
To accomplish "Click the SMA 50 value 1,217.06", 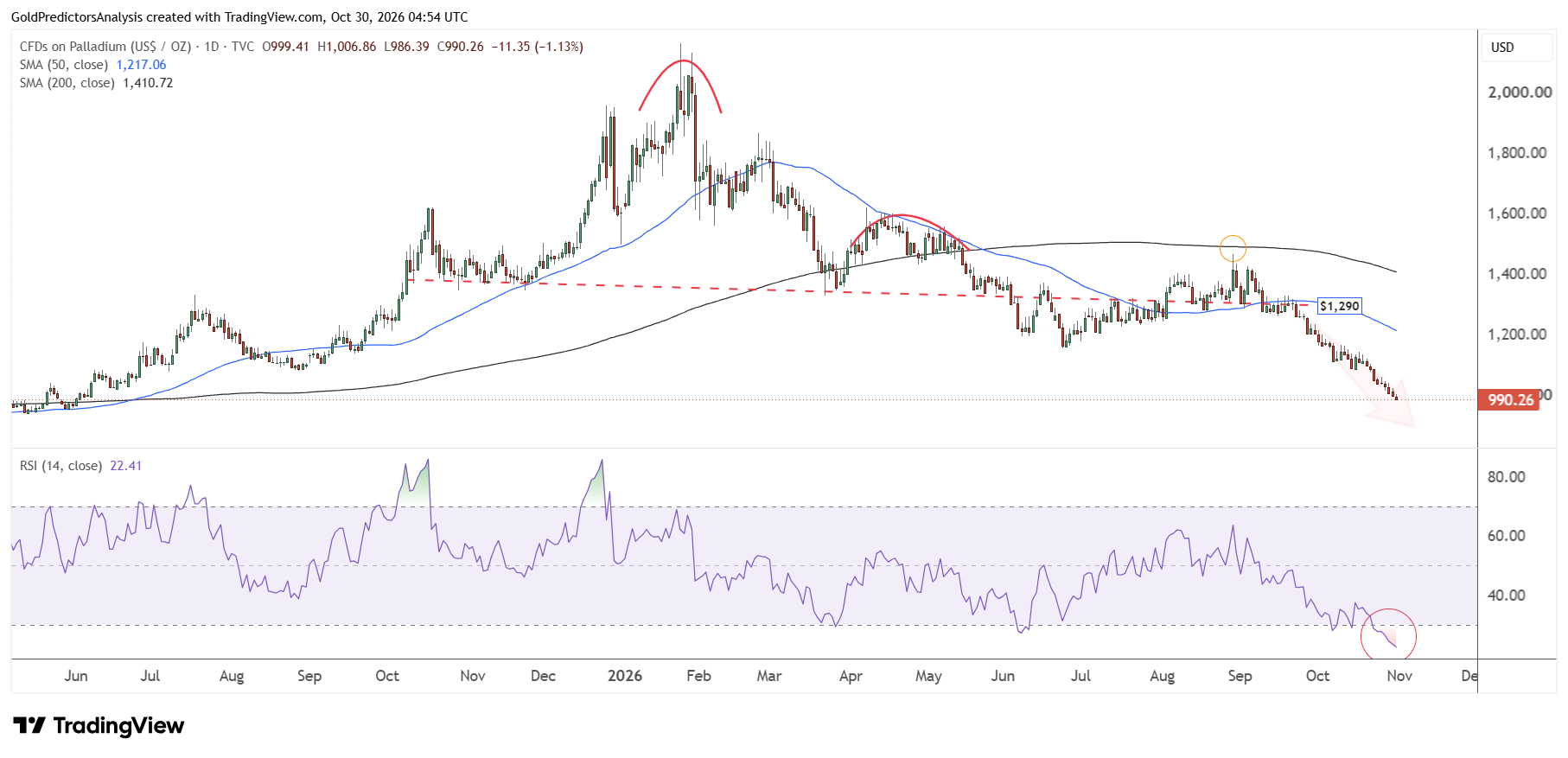I will (x=141, y=65).
